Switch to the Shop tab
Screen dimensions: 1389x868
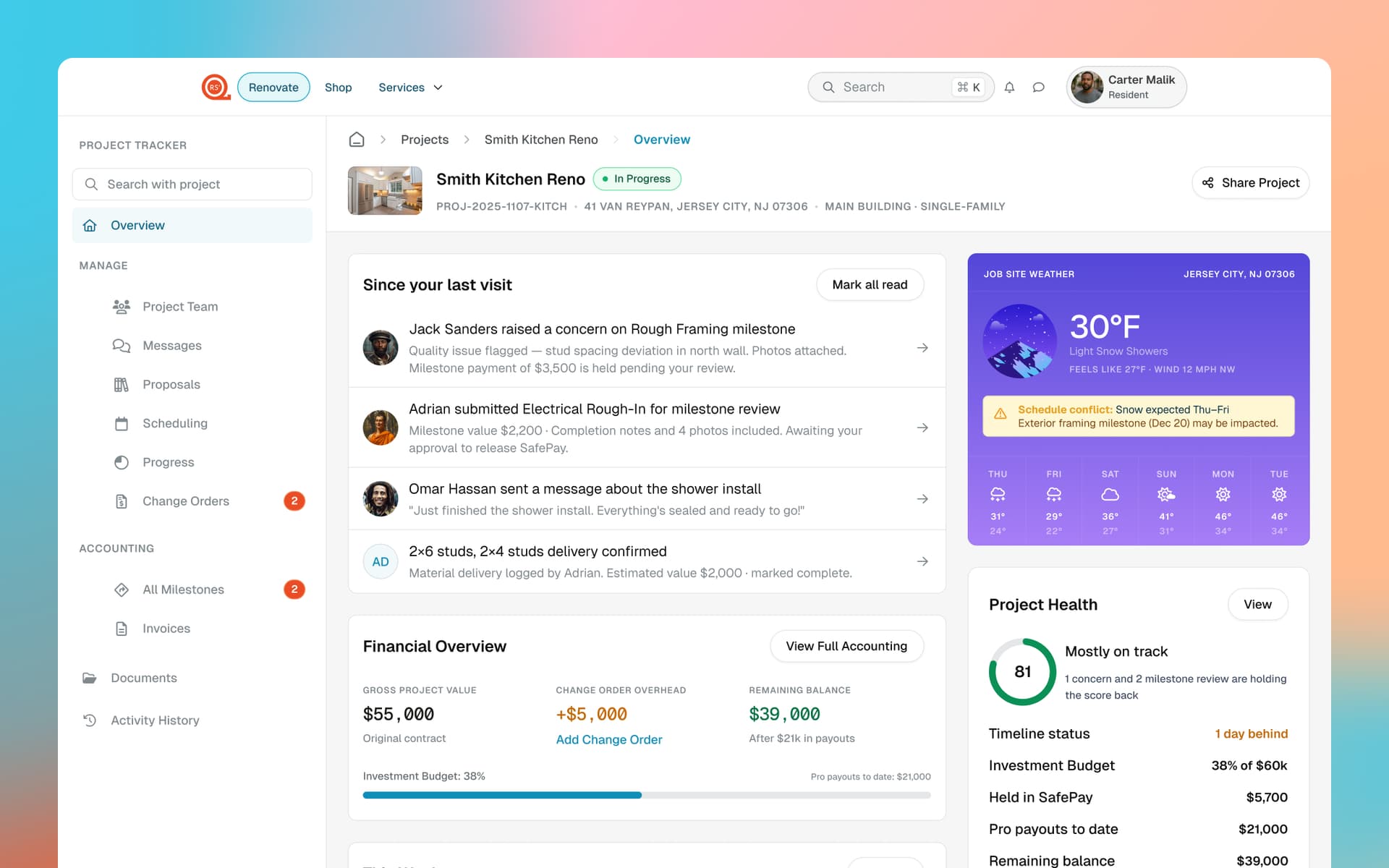click(x=338, y=88)
